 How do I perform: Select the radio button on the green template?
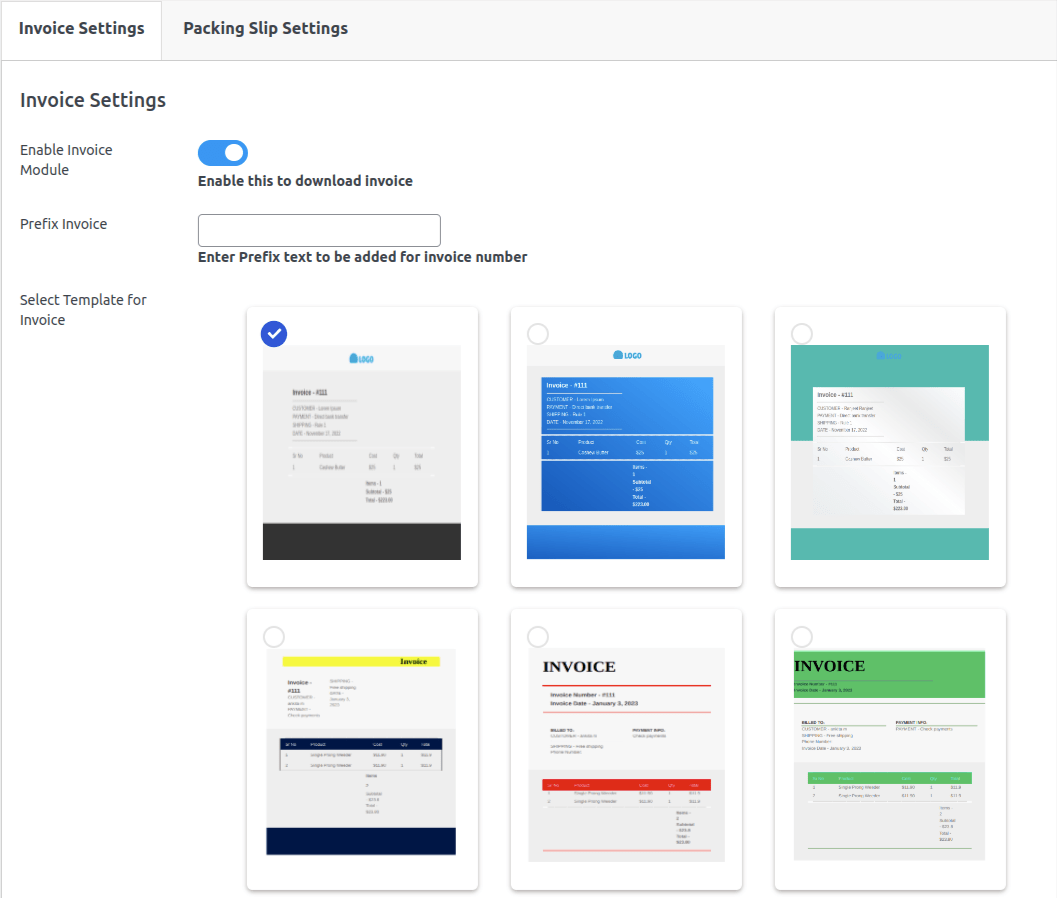(802, 637)
